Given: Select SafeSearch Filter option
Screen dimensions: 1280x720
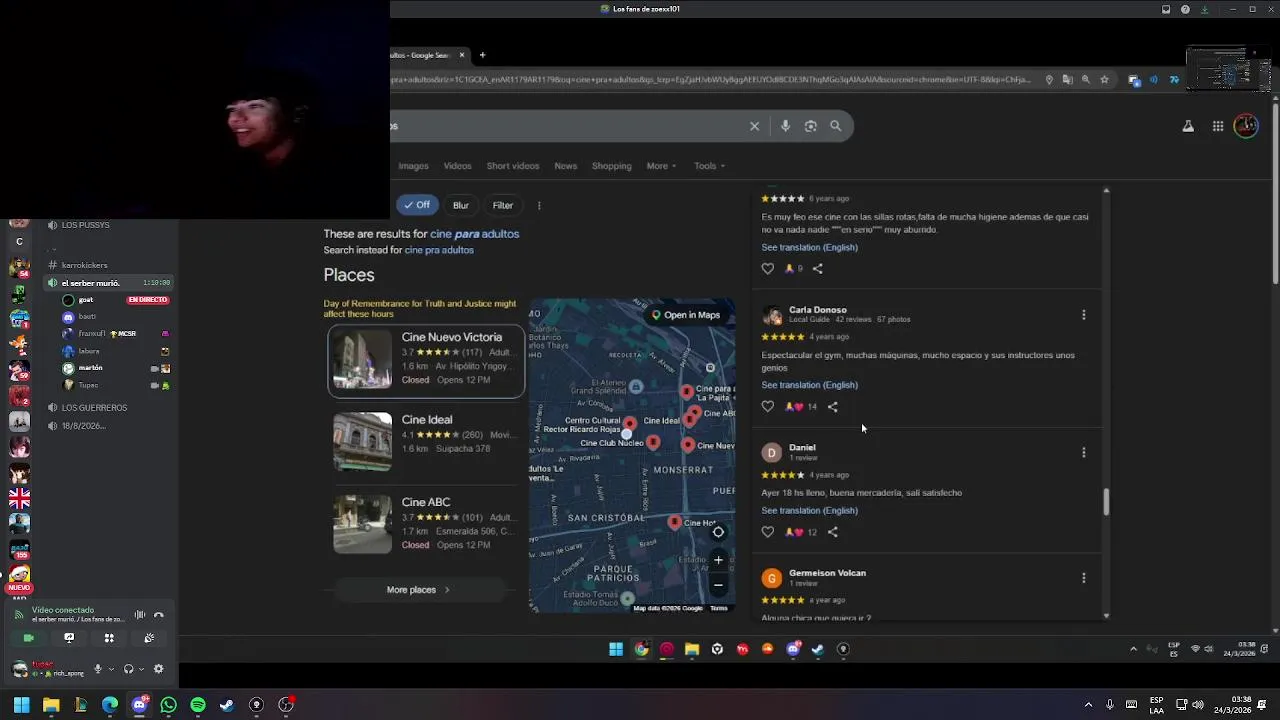Looking at the screenshot, I should (503, 205).
